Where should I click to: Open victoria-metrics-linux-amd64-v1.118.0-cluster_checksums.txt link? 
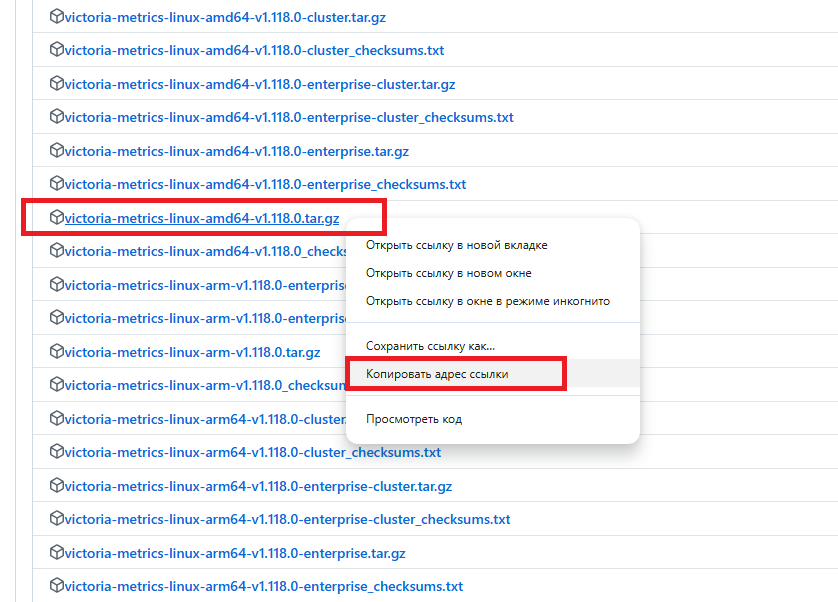coord(254,50)
